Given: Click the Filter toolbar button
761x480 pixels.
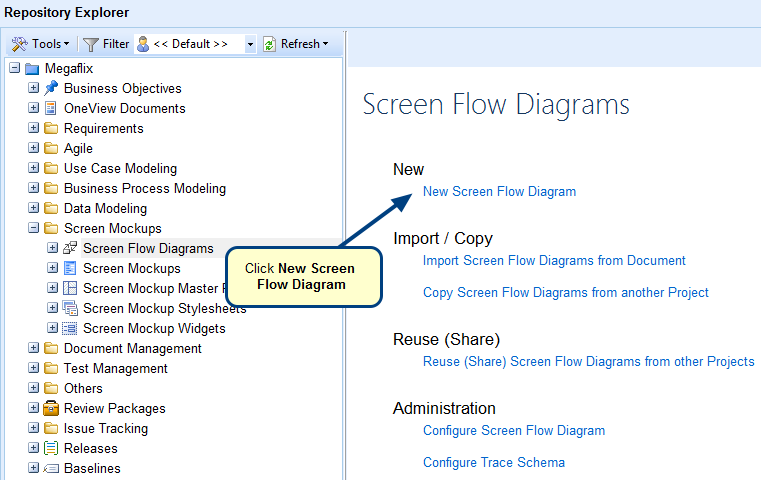Looking at the screenshot, I should (106, 44).
